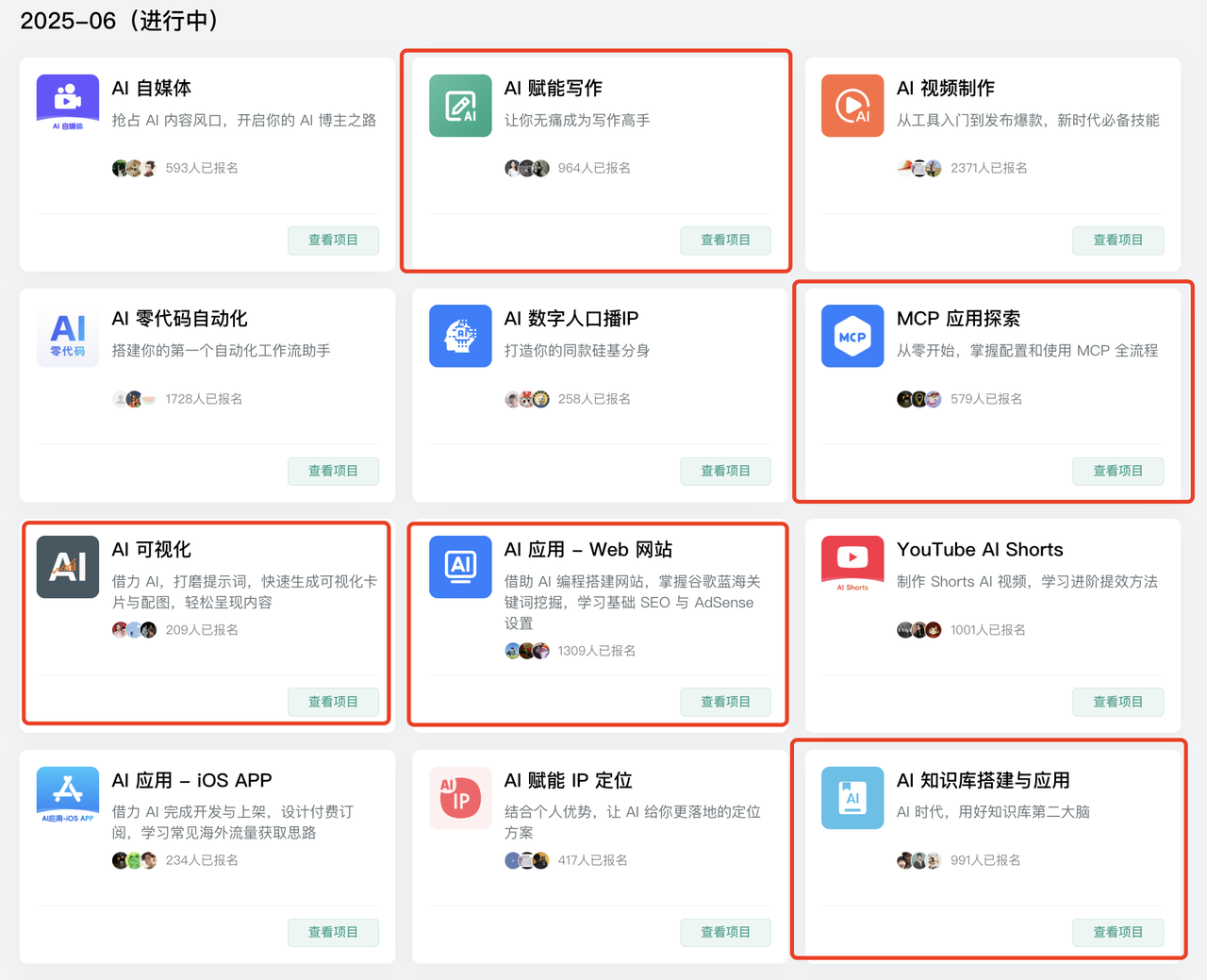Click the 1309人已报名 count text

(597, 651)
